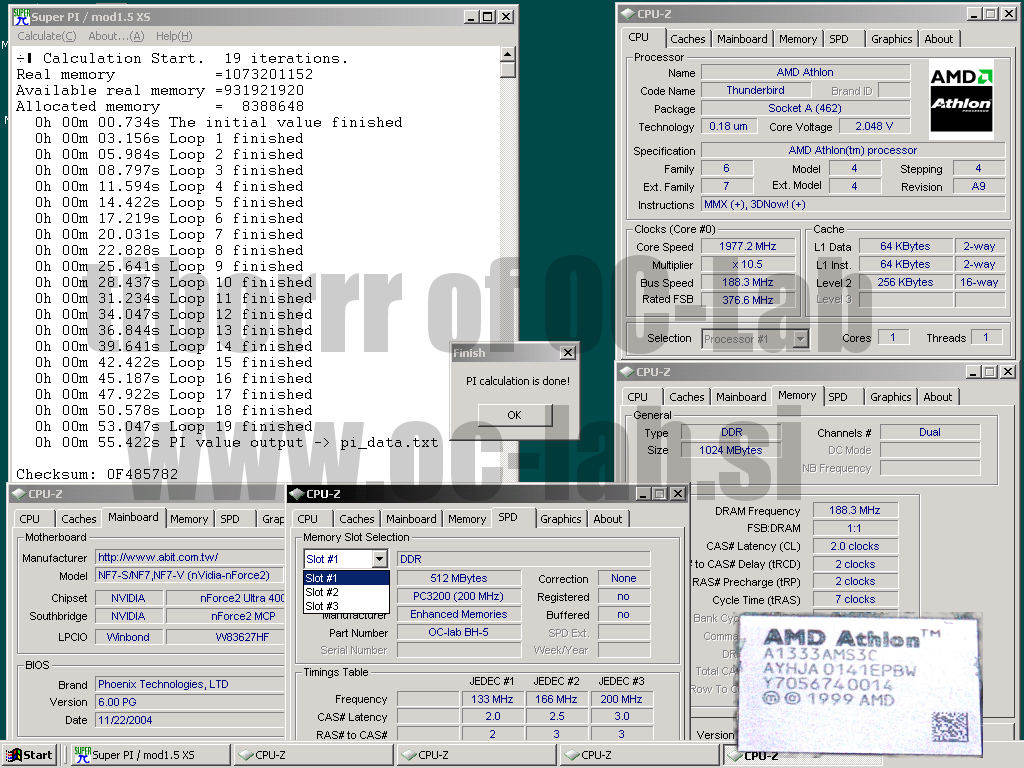Select the first CPU-Z taskbar button
Image resolution: width=1024 pixels, height=768 pixels.
(312, 755)
